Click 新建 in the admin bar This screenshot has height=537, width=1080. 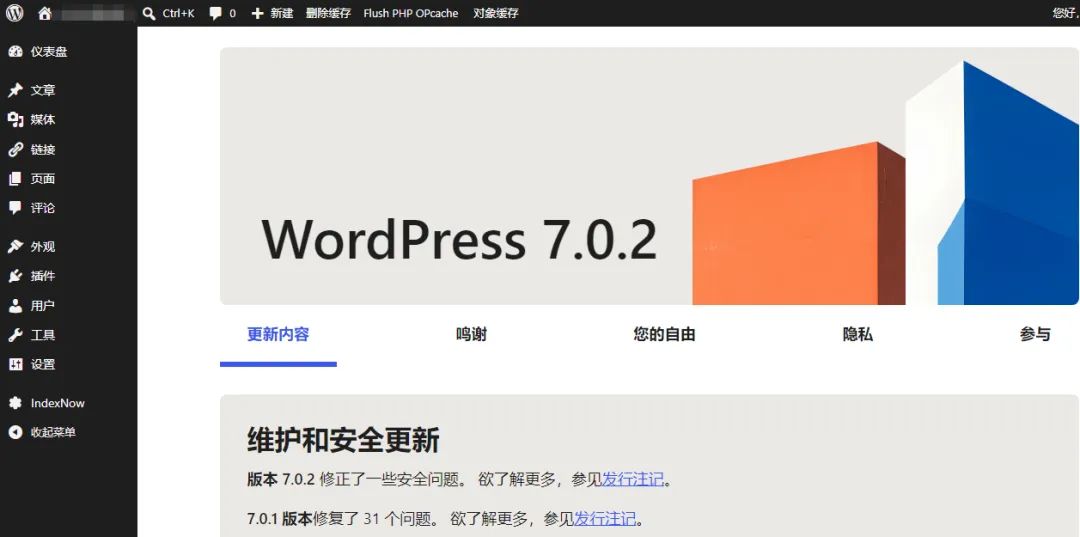(x=282, y=13)
